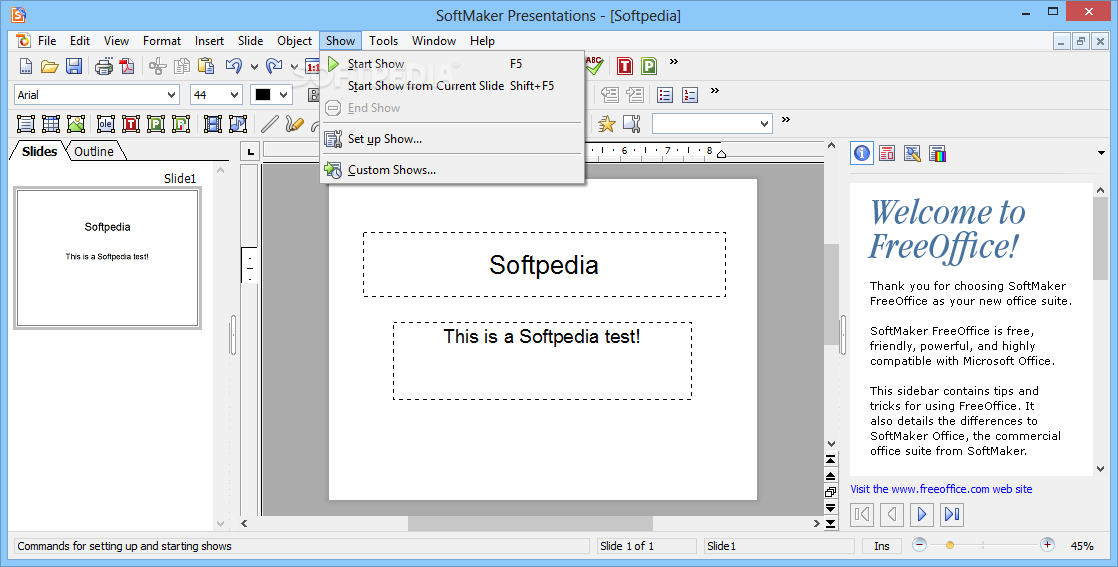Toggle Ins insert mode in status bar
Image resolution: width=1118 pixels, height=567 pixels.
pos(881,546)
